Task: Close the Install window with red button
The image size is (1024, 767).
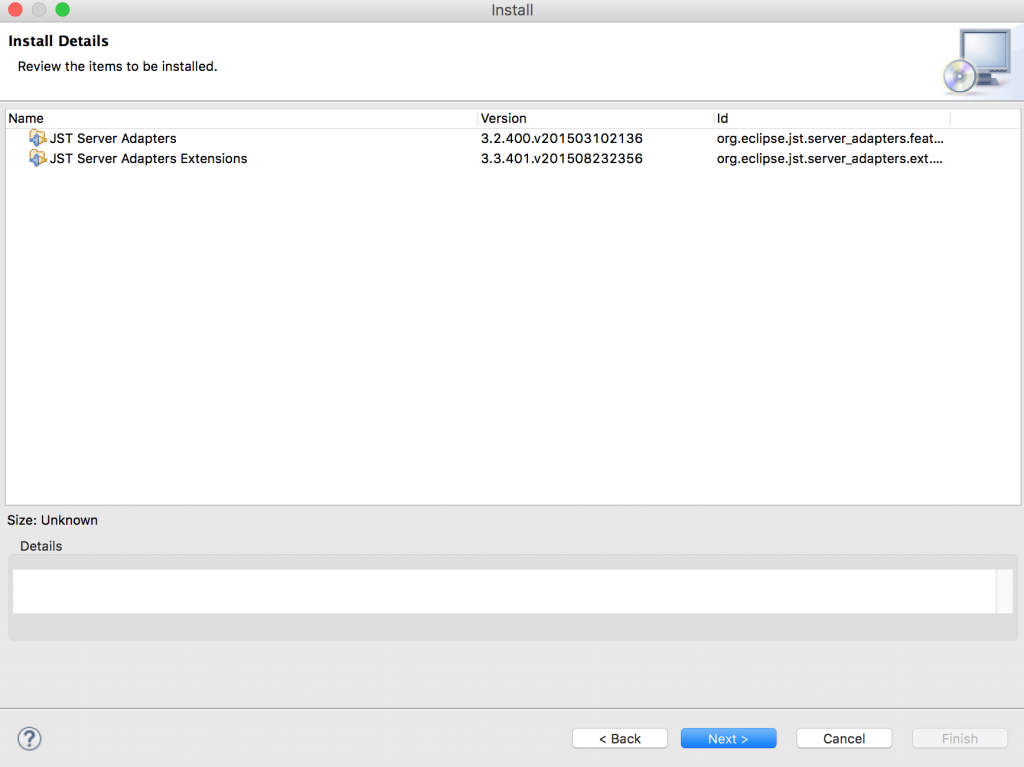Action: [x=15, y=9]
